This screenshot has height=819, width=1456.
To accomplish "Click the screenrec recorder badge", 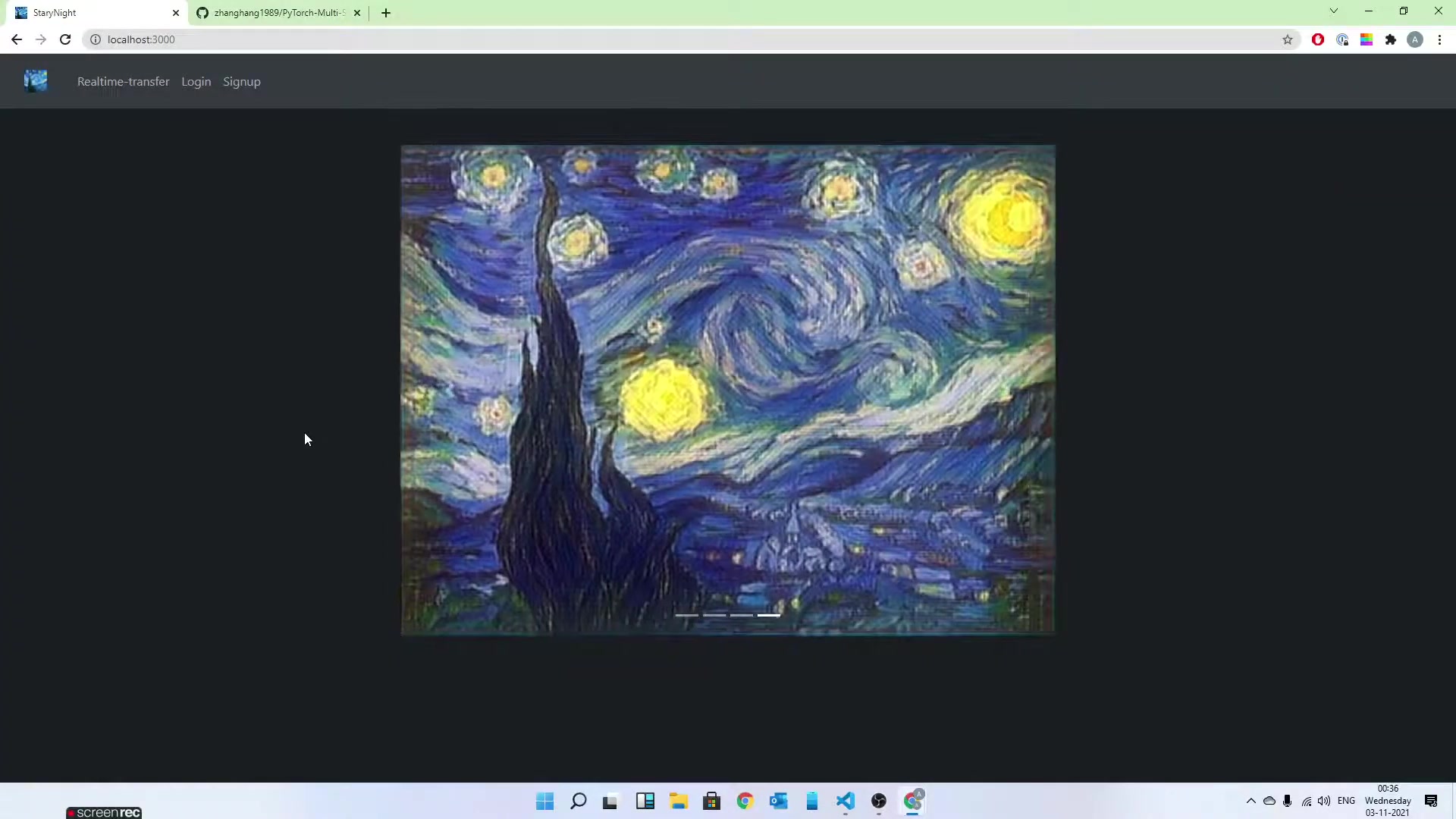I will click(x=105, y=812).
